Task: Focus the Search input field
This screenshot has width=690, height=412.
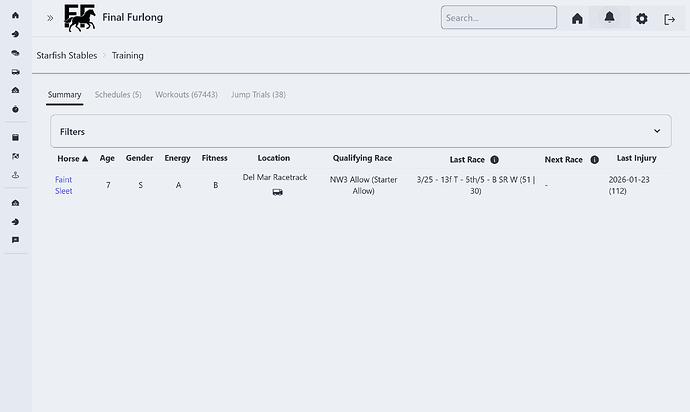Action: click(x=499, y=18)
